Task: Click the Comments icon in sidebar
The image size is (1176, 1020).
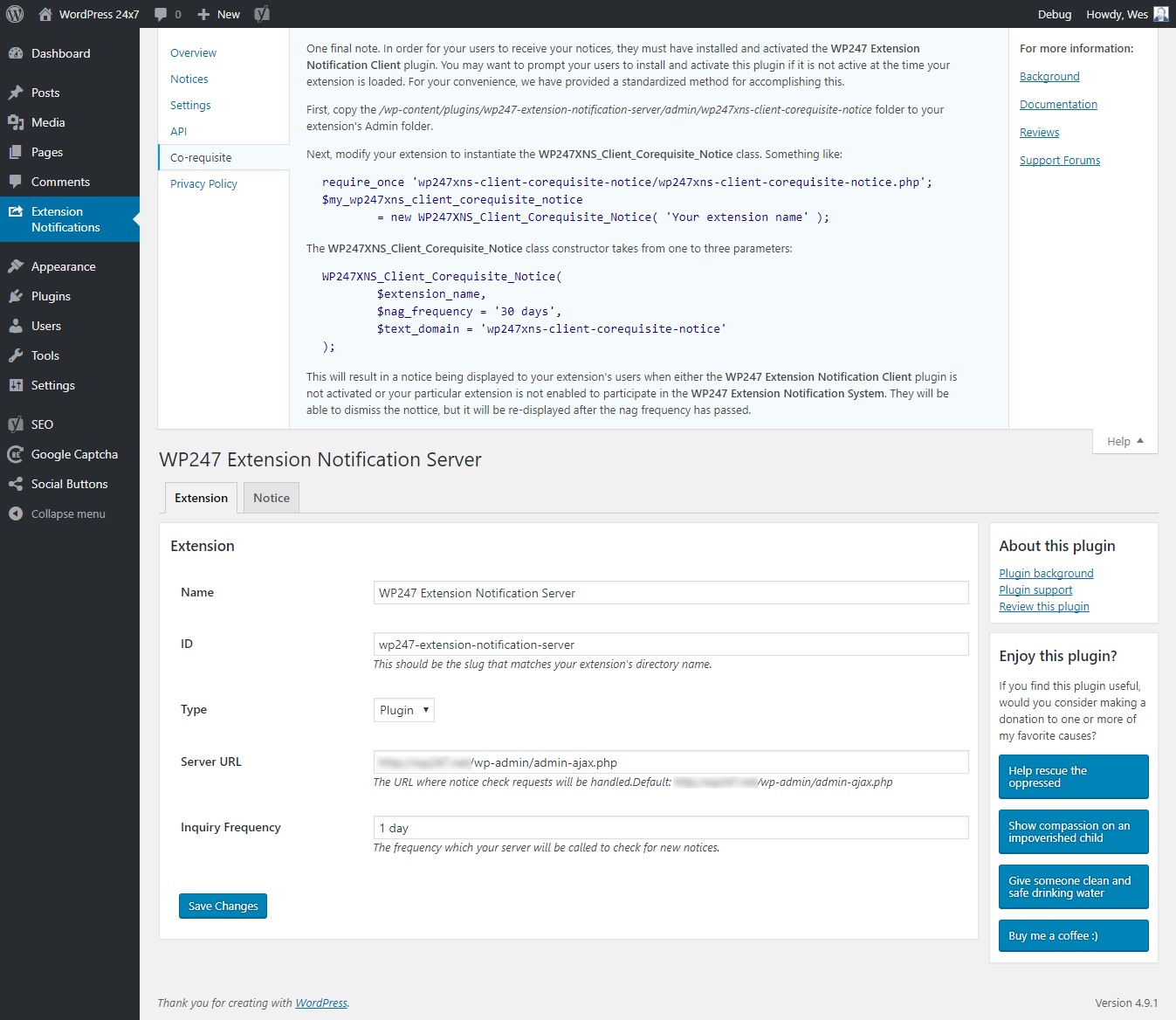Action: pos(16,182)
